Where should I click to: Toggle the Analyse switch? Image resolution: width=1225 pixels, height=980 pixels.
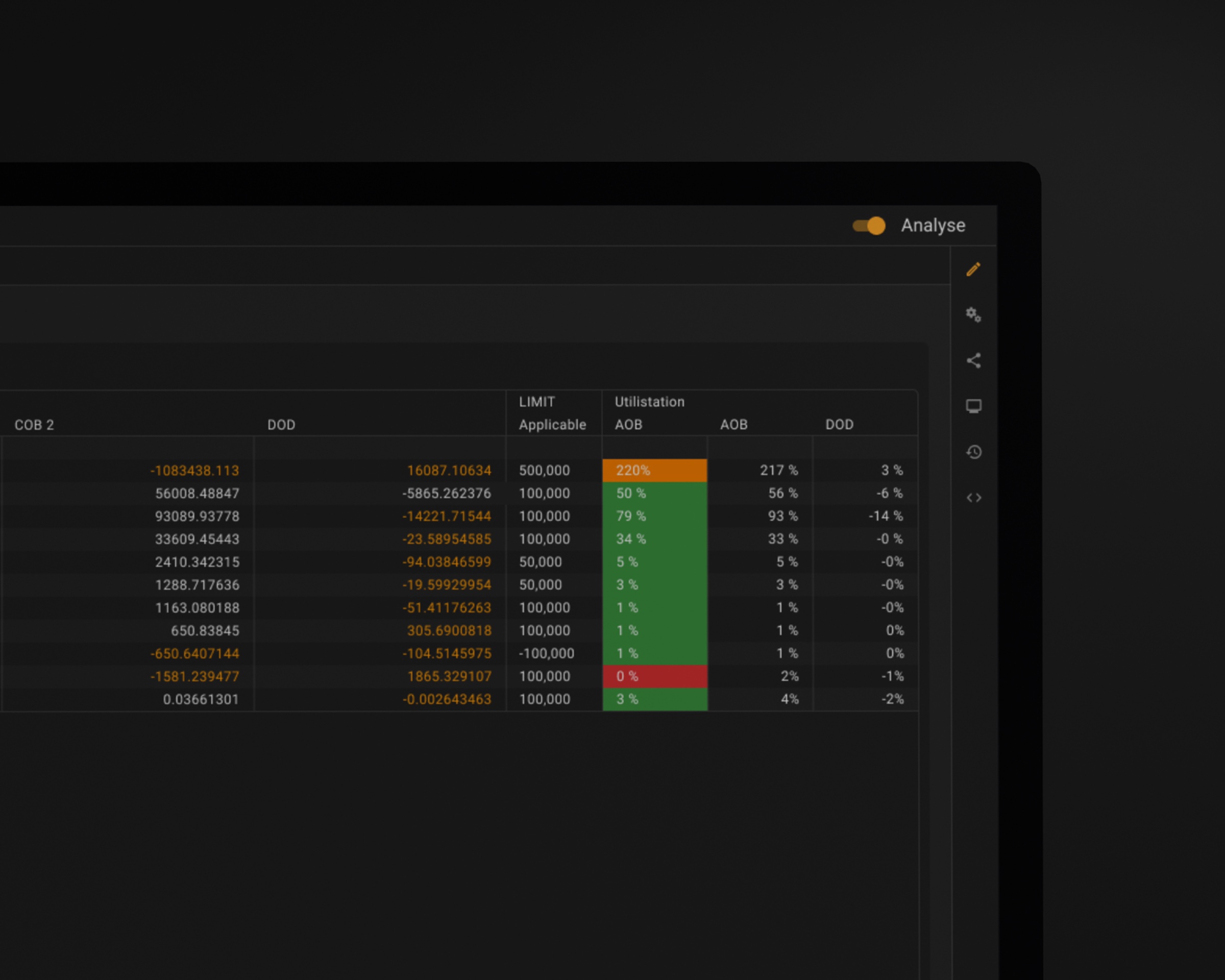[869, 226]
